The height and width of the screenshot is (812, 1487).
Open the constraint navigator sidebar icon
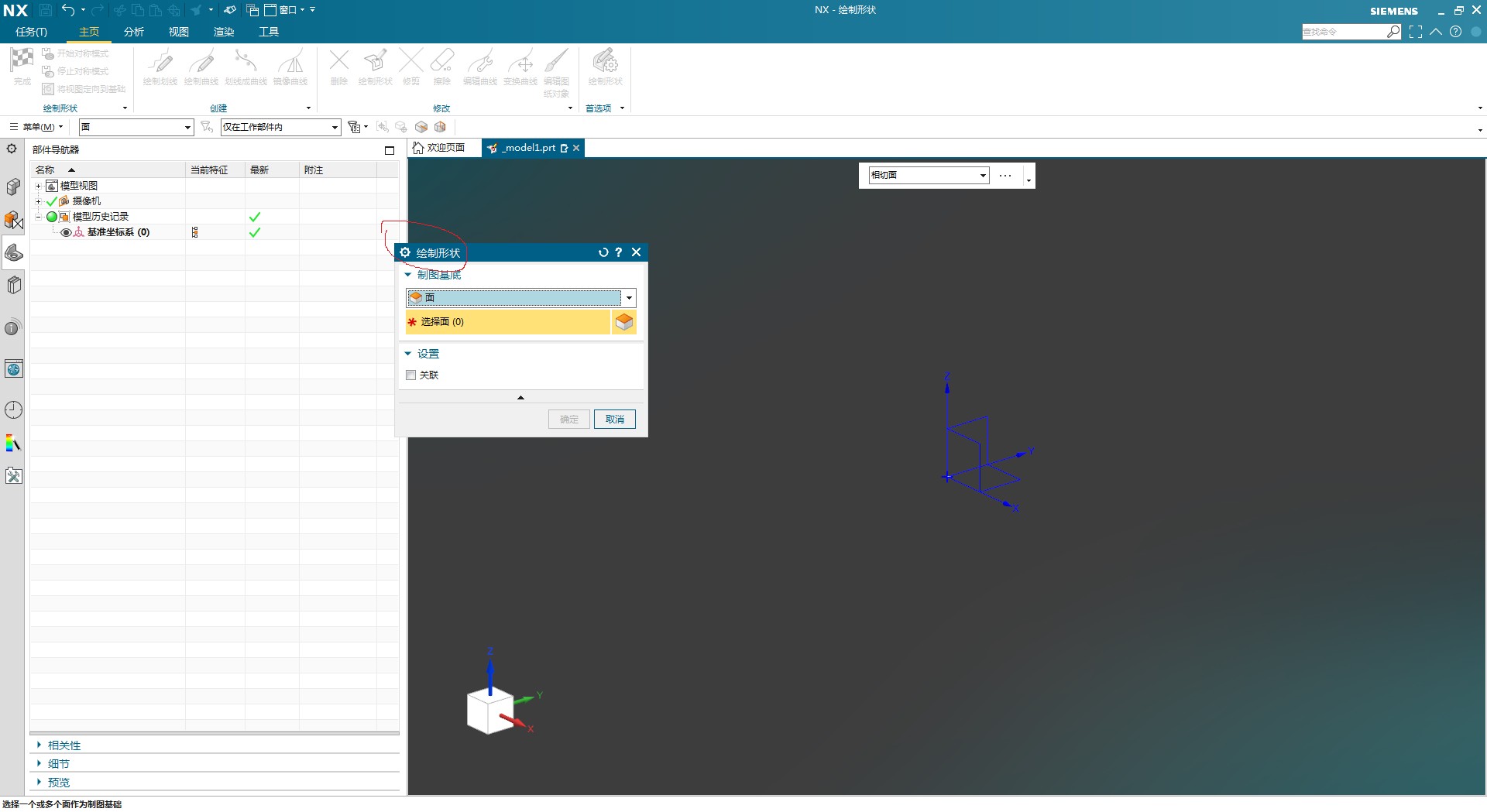coord(13,220)
